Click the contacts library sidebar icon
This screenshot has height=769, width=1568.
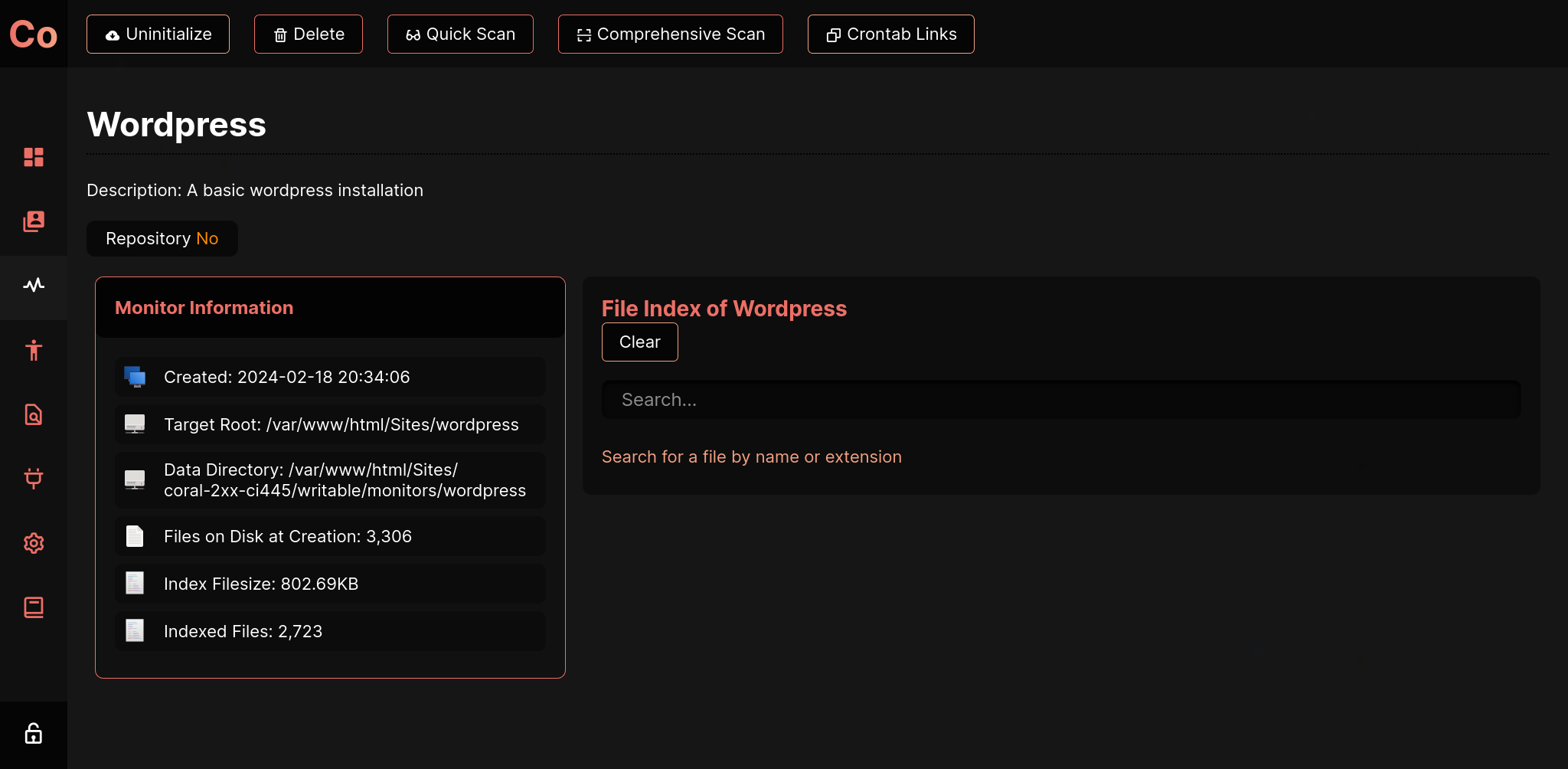(34, 221)
